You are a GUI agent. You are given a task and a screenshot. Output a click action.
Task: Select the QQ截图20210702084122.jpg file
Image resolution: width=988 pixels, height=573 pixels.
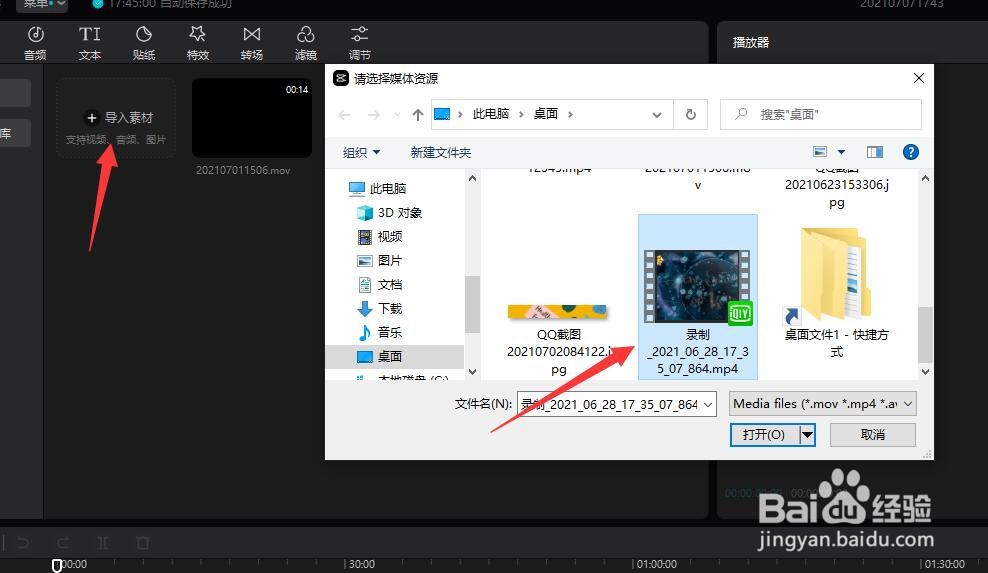tap(558, 340)
